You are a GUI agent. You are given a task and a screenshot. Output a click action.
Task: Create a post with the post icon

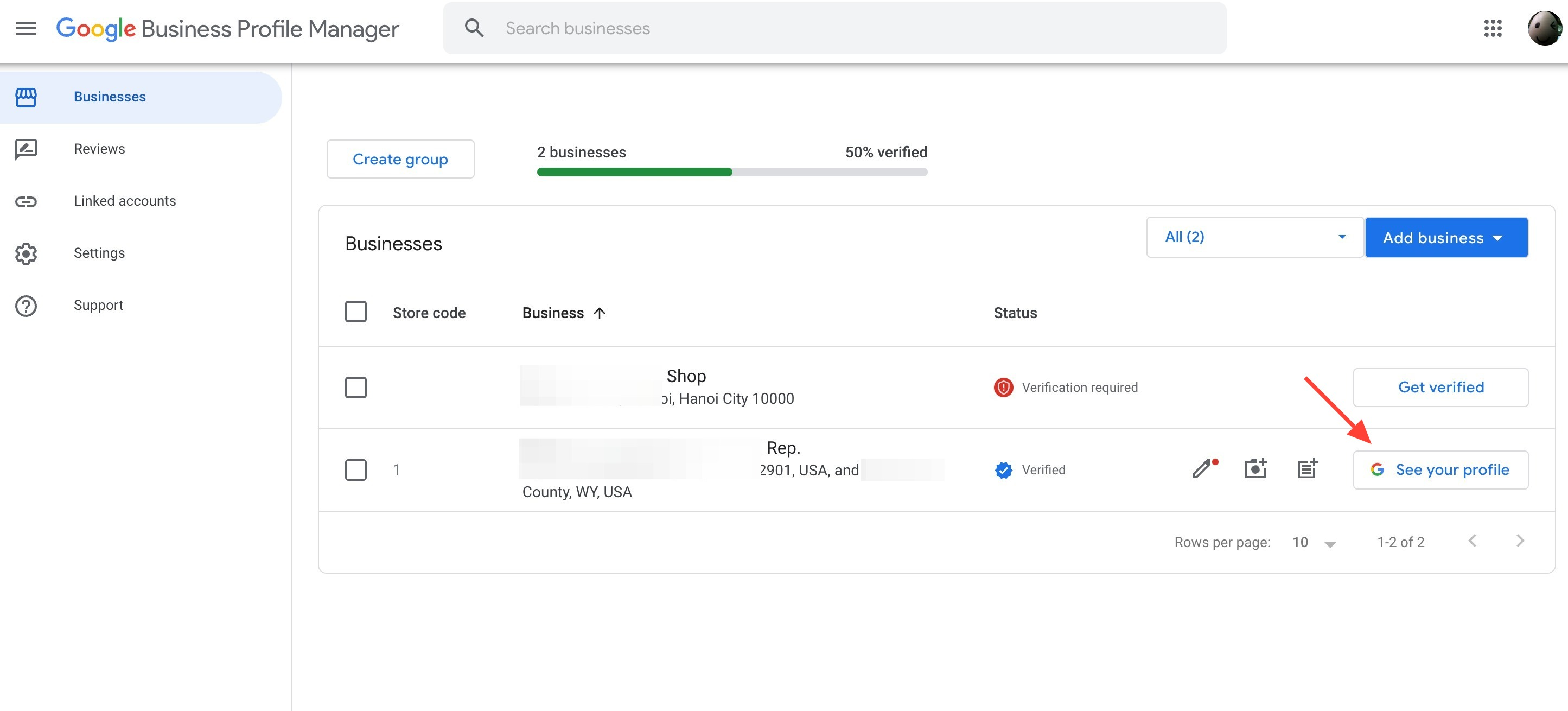click(1308, 468)
